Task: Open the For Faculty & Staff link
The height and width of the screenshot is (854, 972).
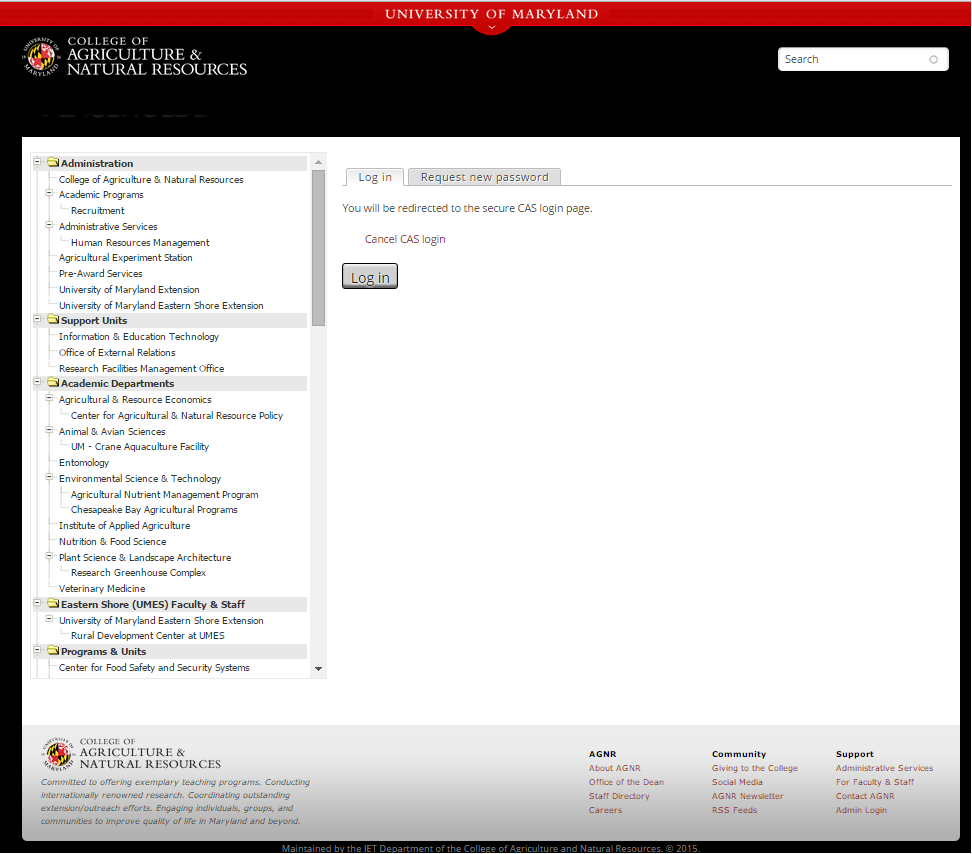Action: (875, 783)
